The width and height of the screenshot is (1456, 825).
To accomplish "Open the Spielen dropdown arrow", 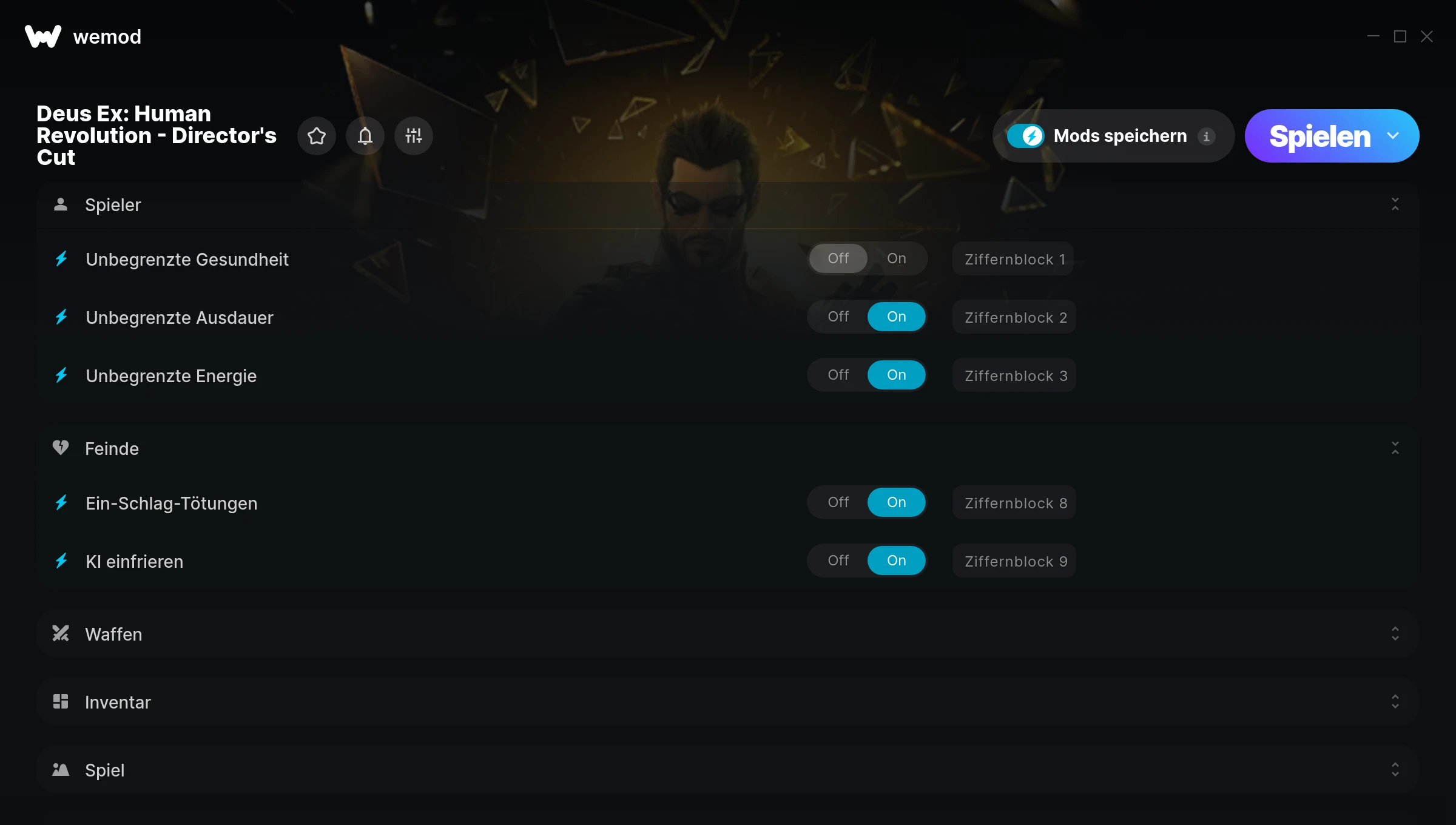I will 1393,136.
